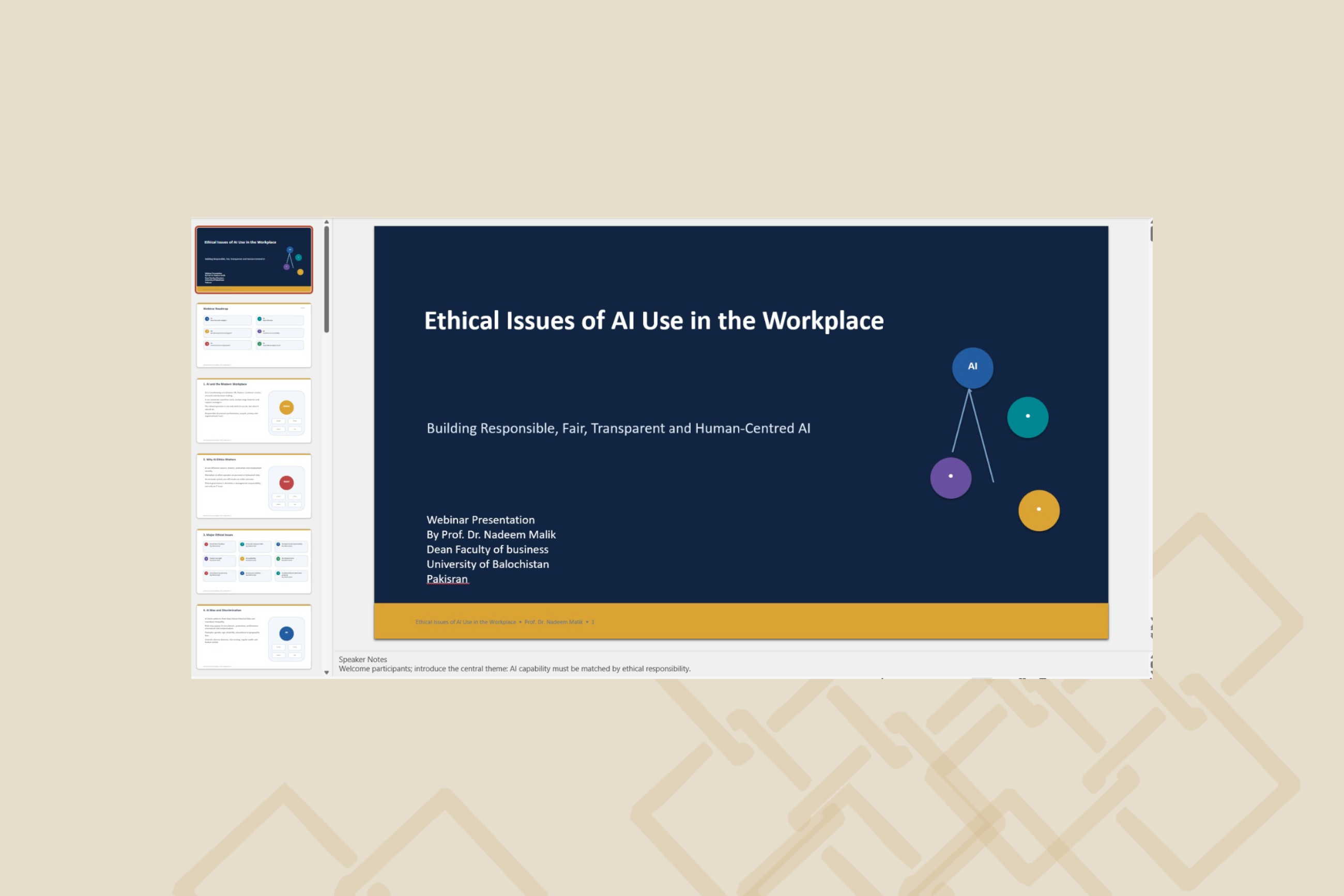The width and height of the screenshot is (1344, 896).
Task: Click 'Dean Faculty of business' text
Action: 487,550
